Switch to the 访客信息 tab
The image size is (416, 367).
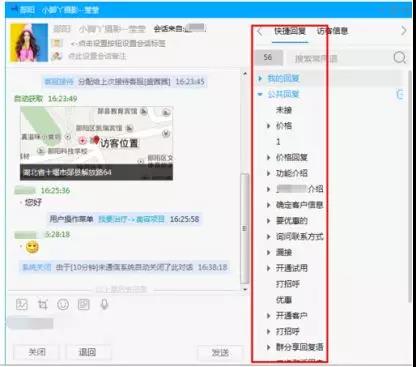coord(332,31)
